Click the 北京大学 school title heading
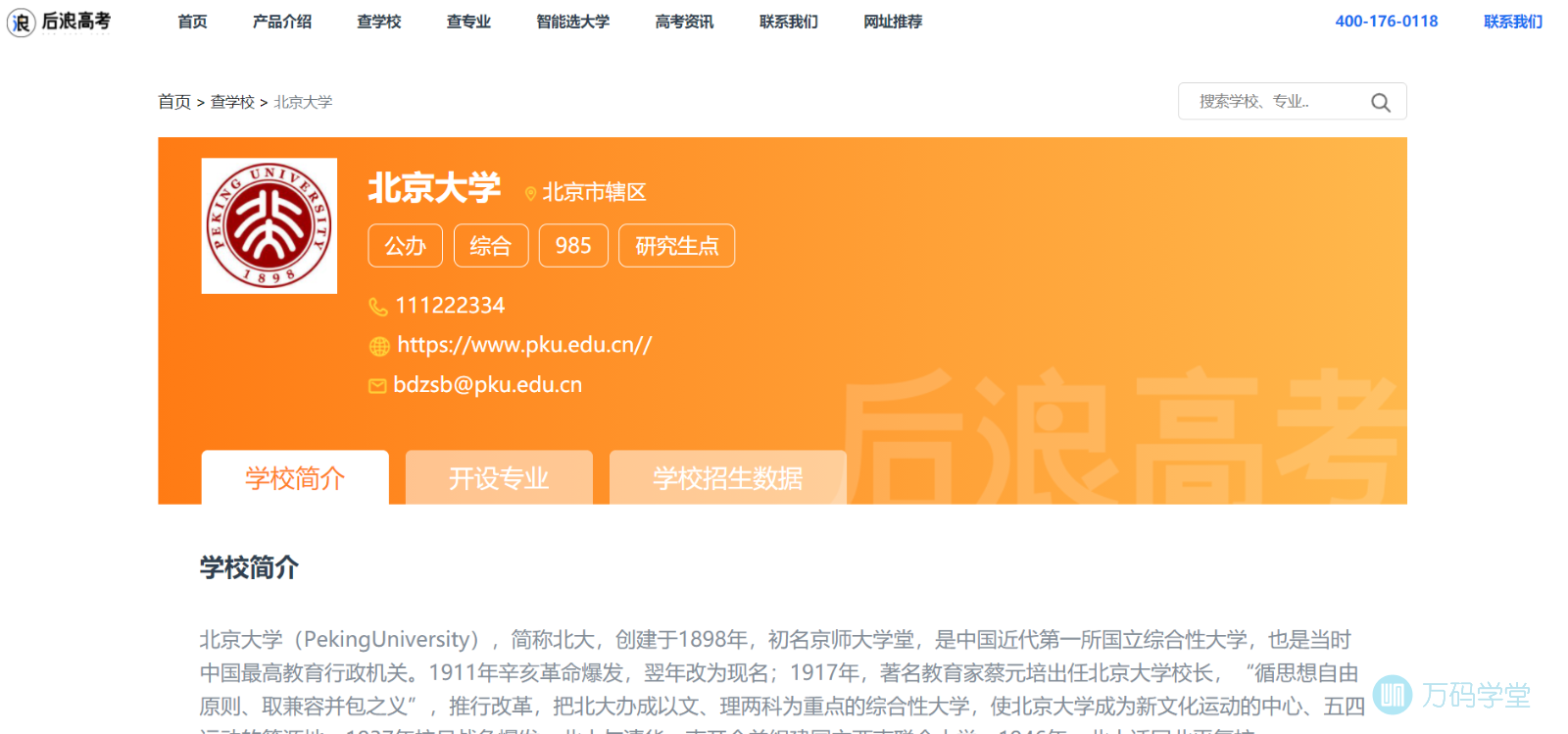1568x734 pixels. (x=434, y=188)
